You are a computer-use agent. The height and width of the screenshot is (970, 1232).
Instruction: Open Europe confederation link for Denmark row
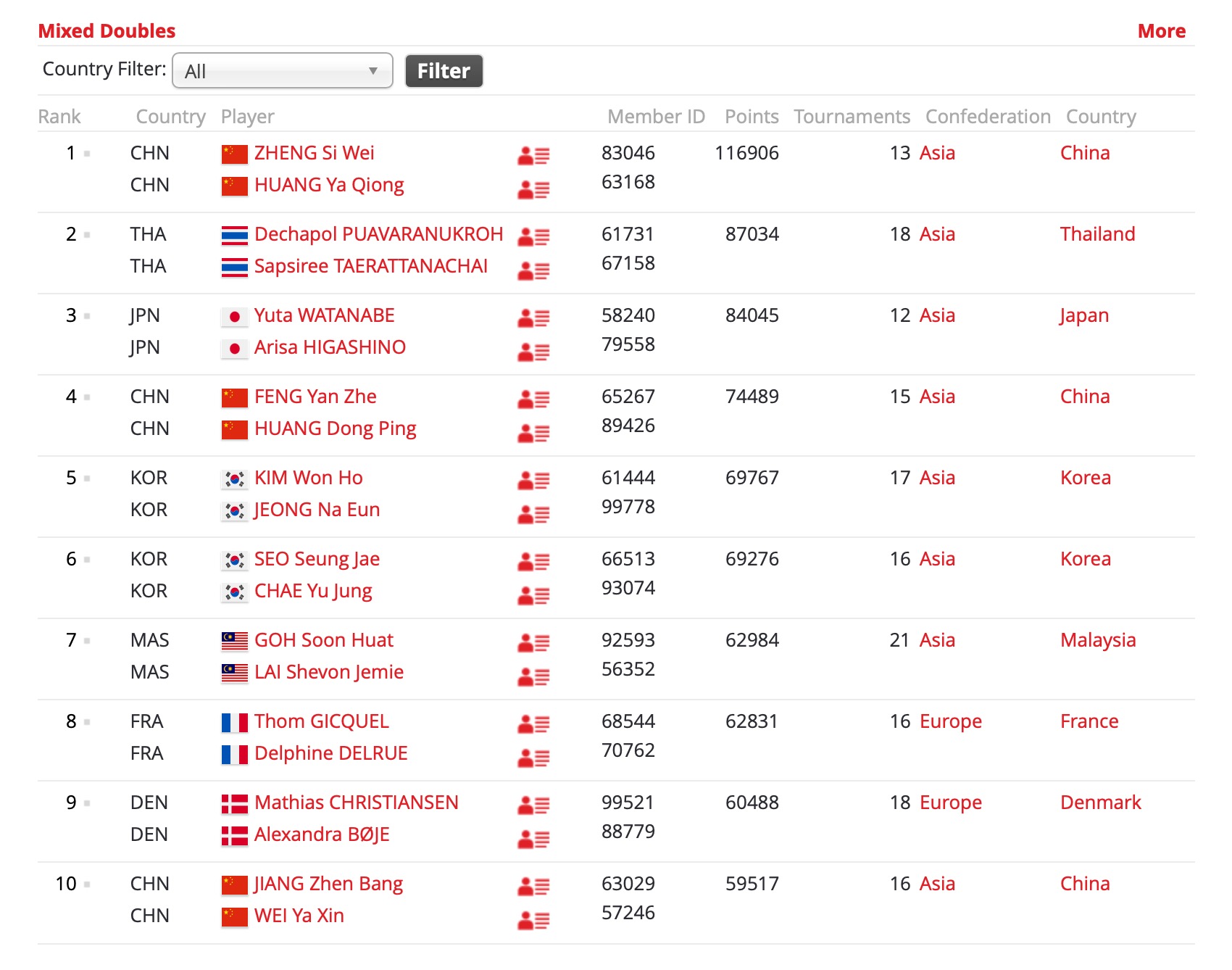pos(951,803)
